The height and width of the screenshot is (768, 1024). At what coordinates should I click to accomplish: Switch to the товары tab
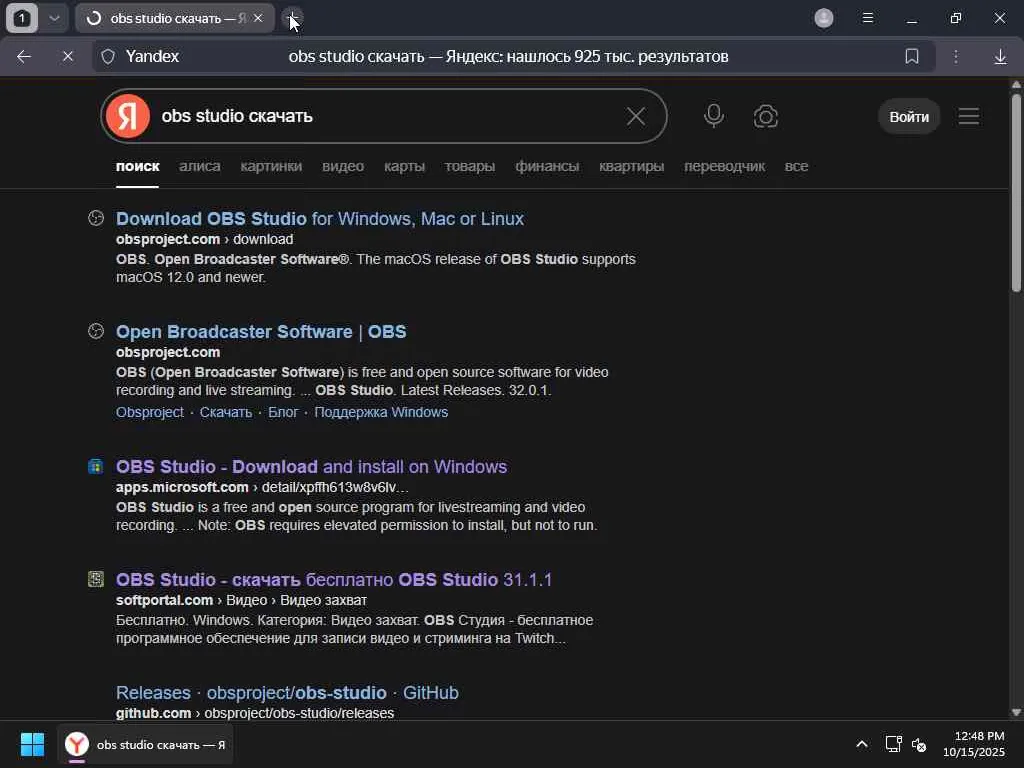[470, 167]
